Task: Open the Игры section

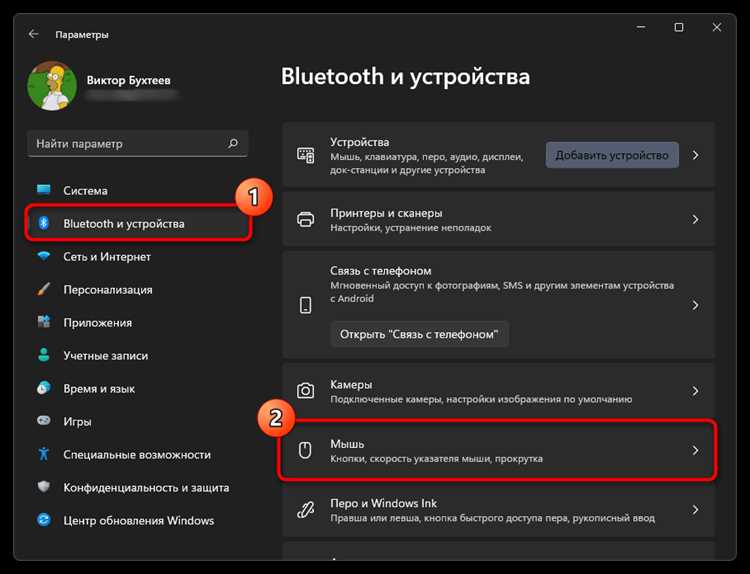Action: [138, 422]
